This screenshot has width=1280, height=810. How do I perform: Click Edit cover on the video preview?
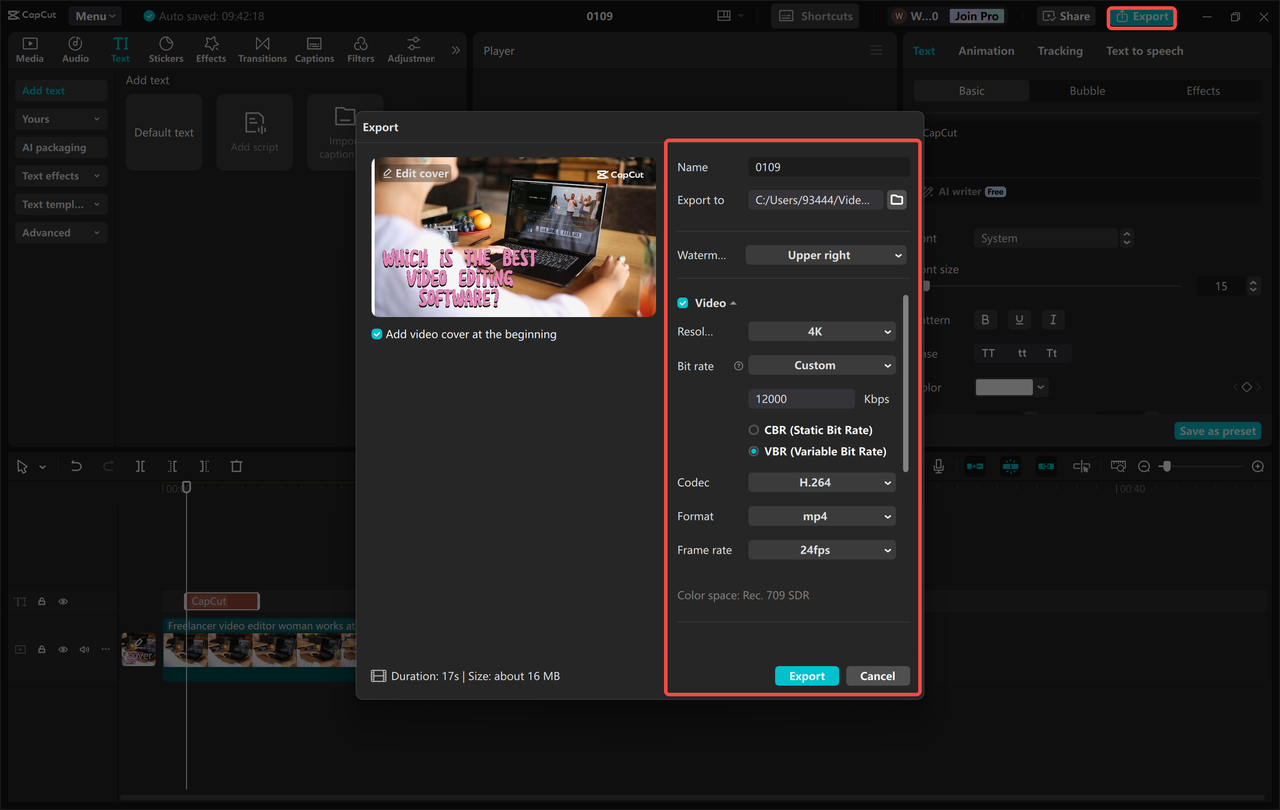click(415, 172)
